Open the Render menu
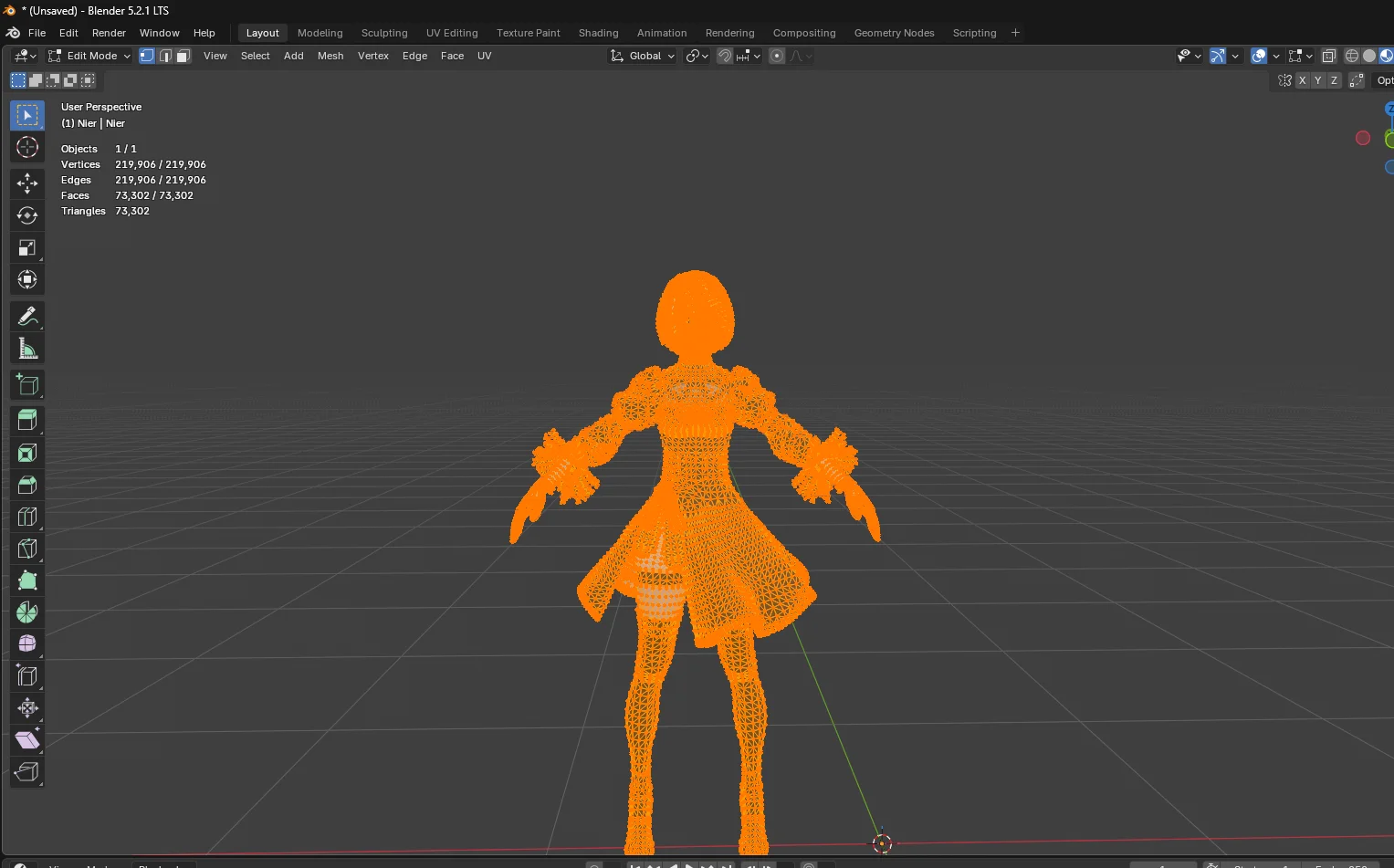1394x868 pixels. tap(109, 33)
